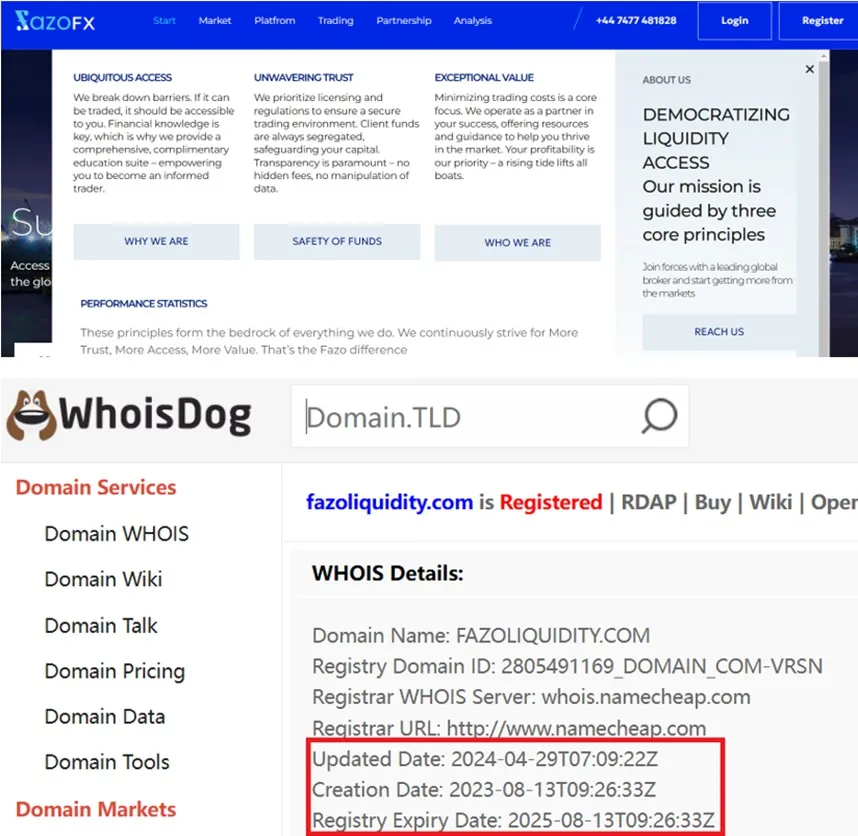Click the +44 7477 481828 phone number
Screen dimensions: 858x836
coord(636,21)
